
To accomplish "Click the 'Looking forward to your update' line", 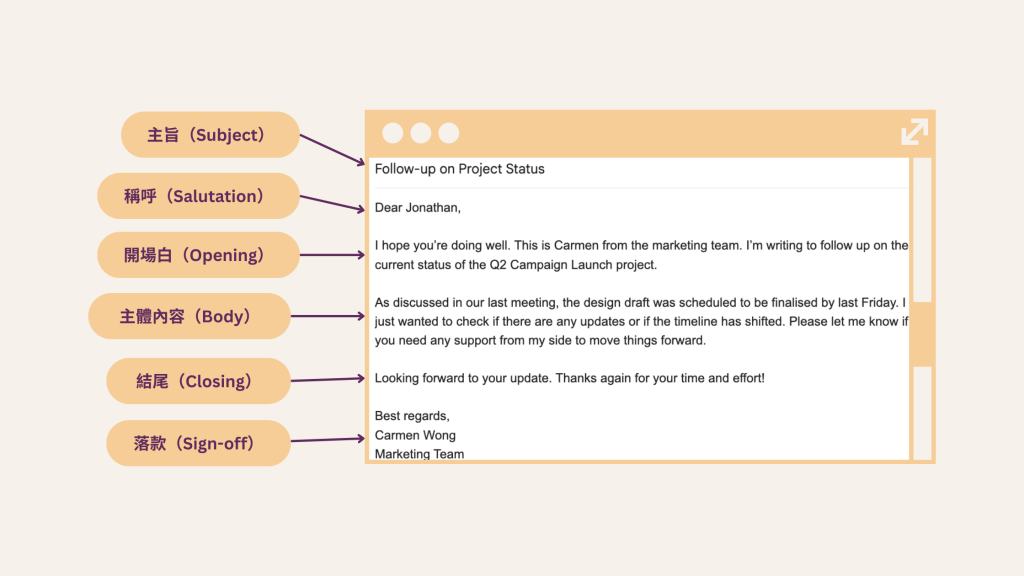I will (569, 379).
